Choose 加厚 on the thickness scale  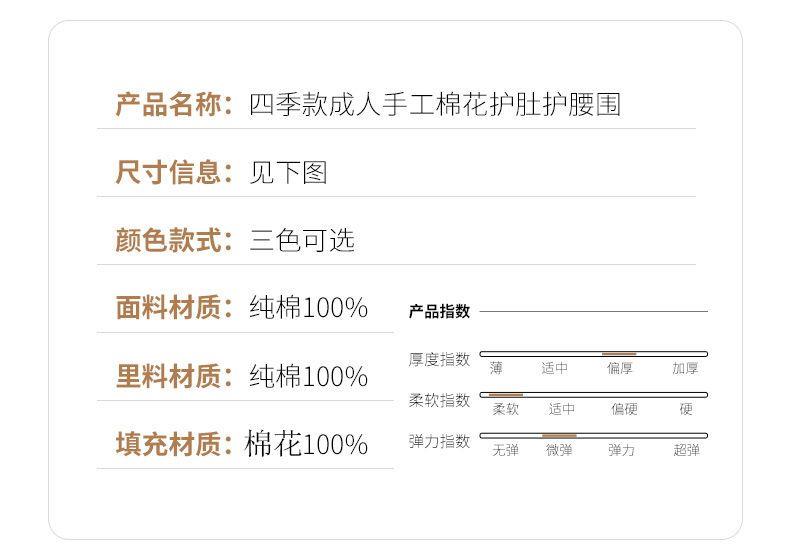[685, 369]
